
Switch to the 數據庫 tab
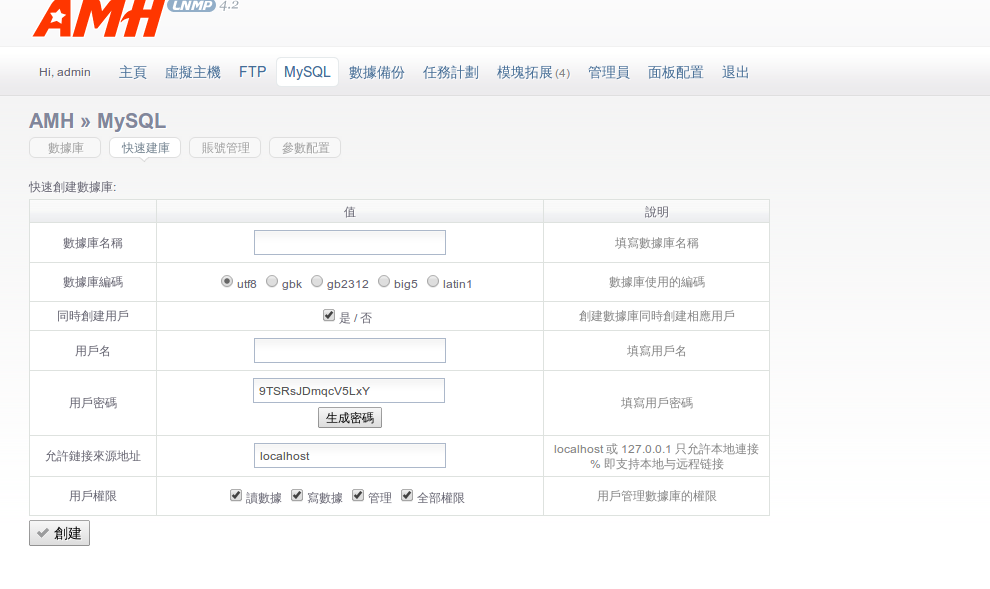pyautogui.click(x=65, y=148)
